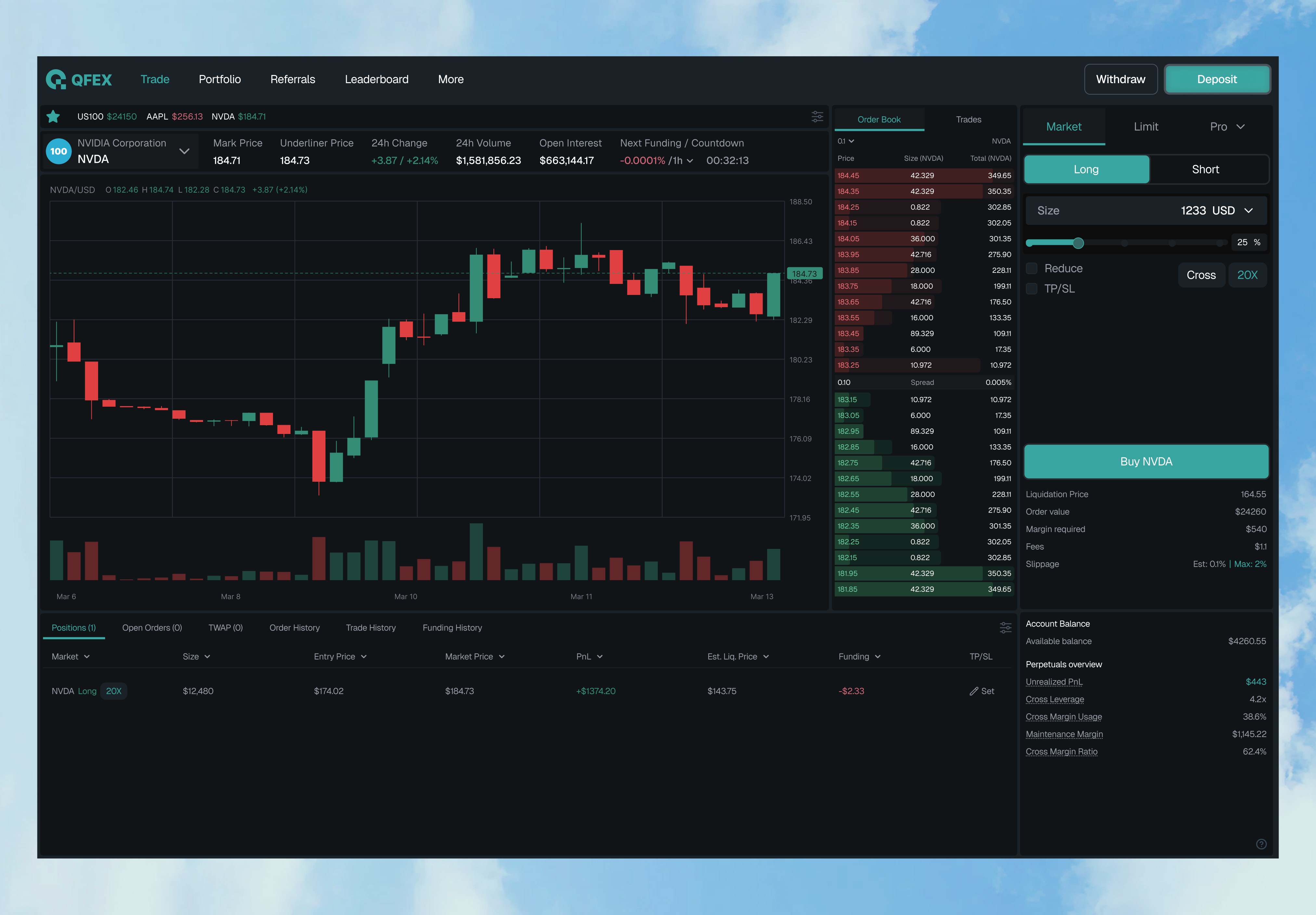Open the Size USD currency dropdown

tap(1248, 210)
